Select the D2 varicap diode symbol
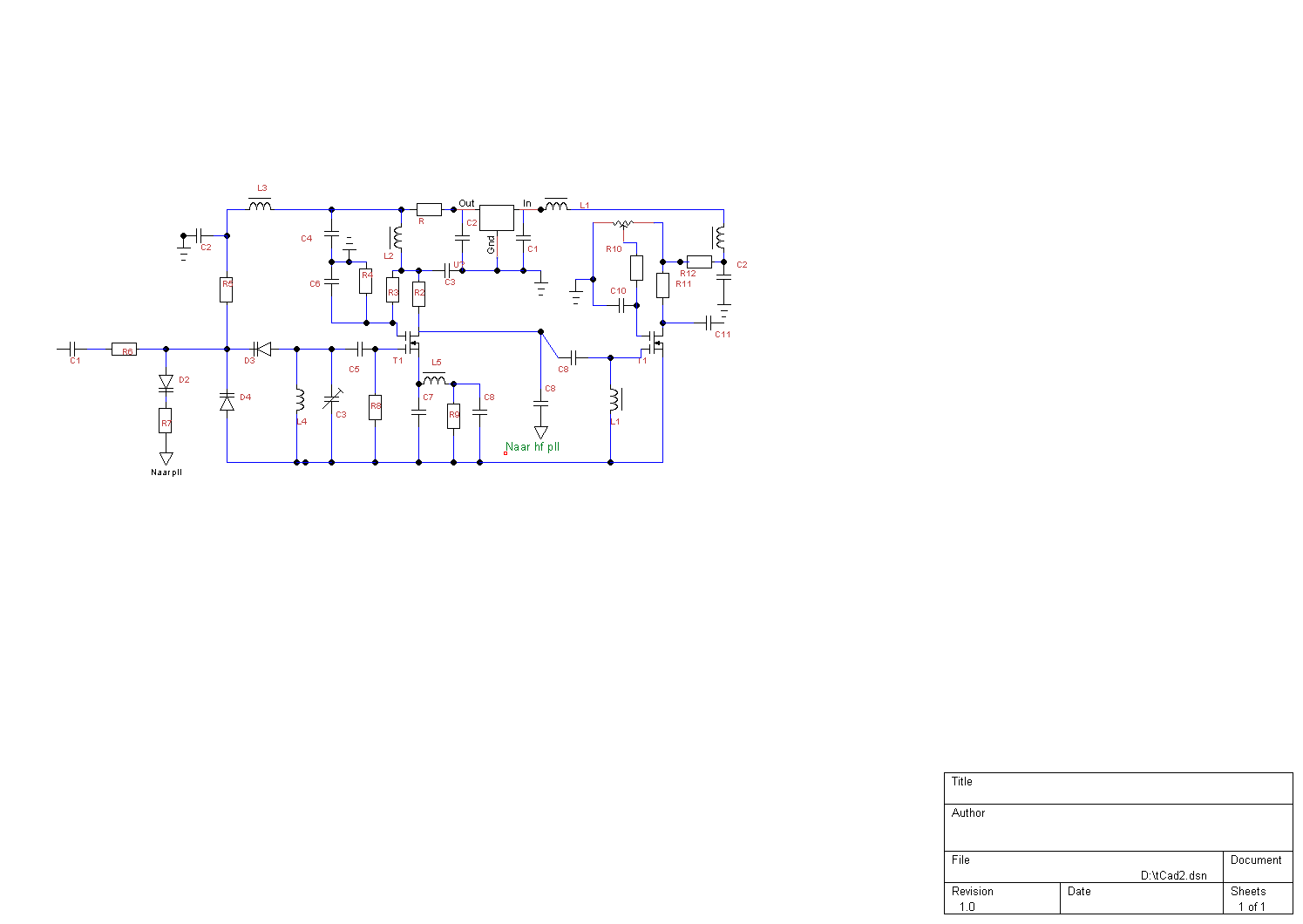Screen dimensions: 1303x924 [166, 382]
